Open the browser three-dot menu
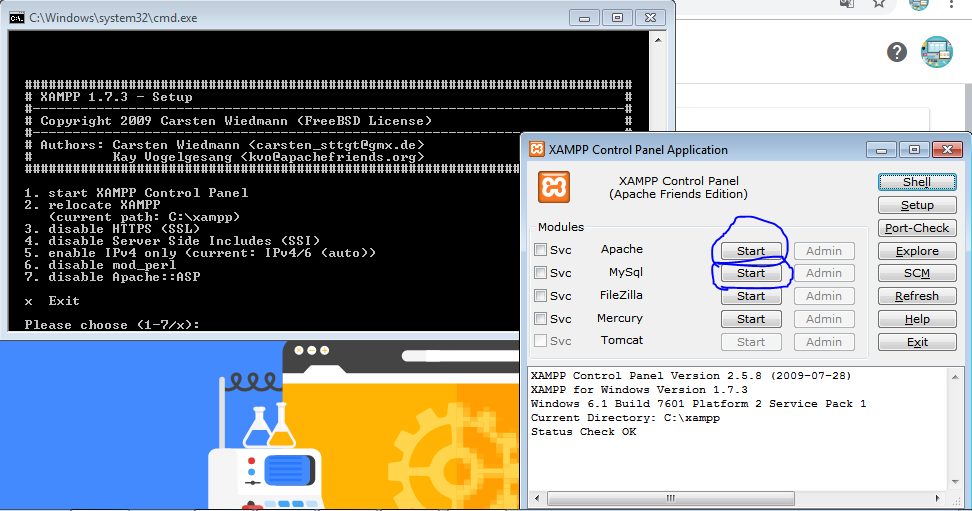Viewport: 972px width, 511px height. click(951, 4)
